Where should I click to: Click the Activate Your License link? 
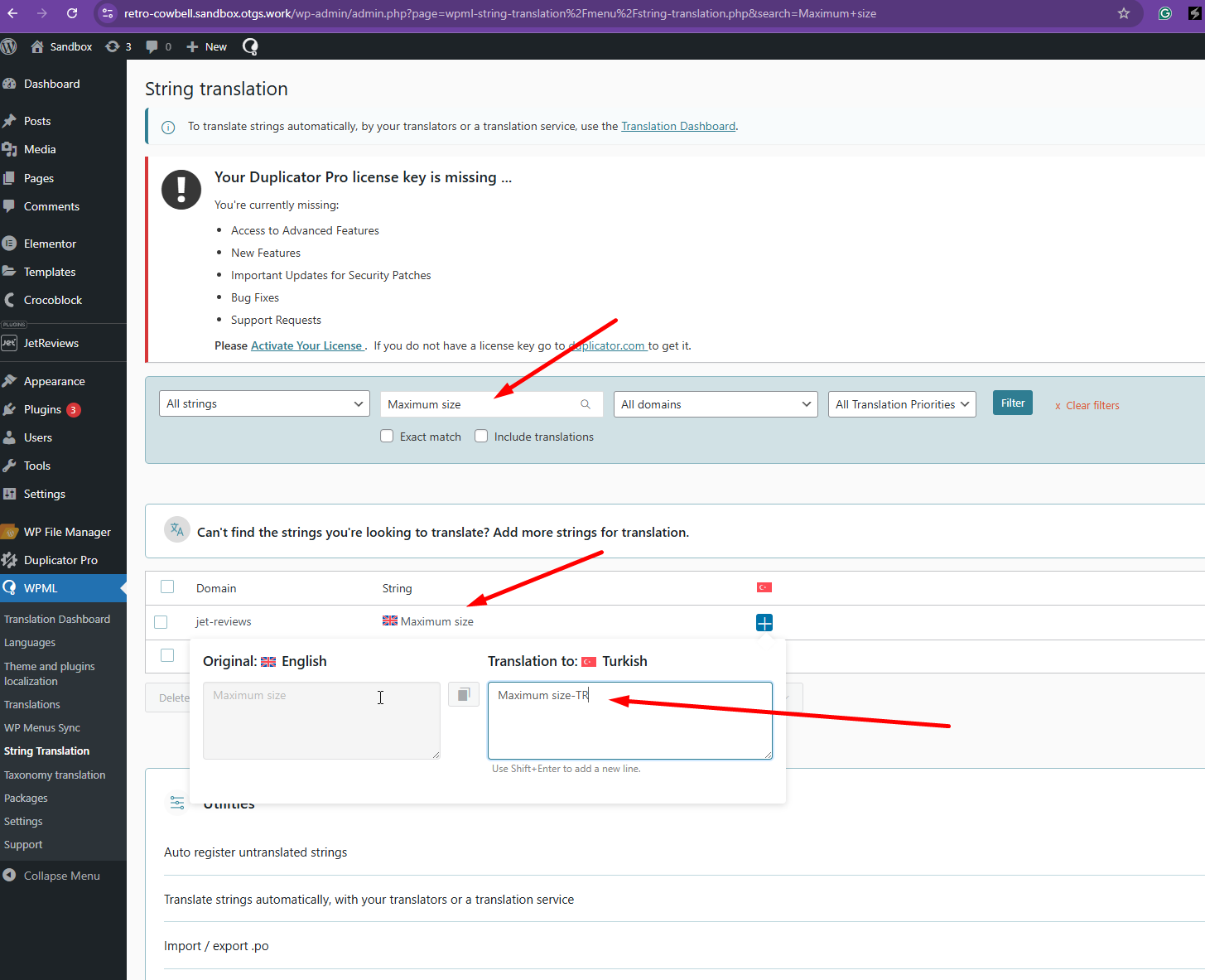pos(306,345)
